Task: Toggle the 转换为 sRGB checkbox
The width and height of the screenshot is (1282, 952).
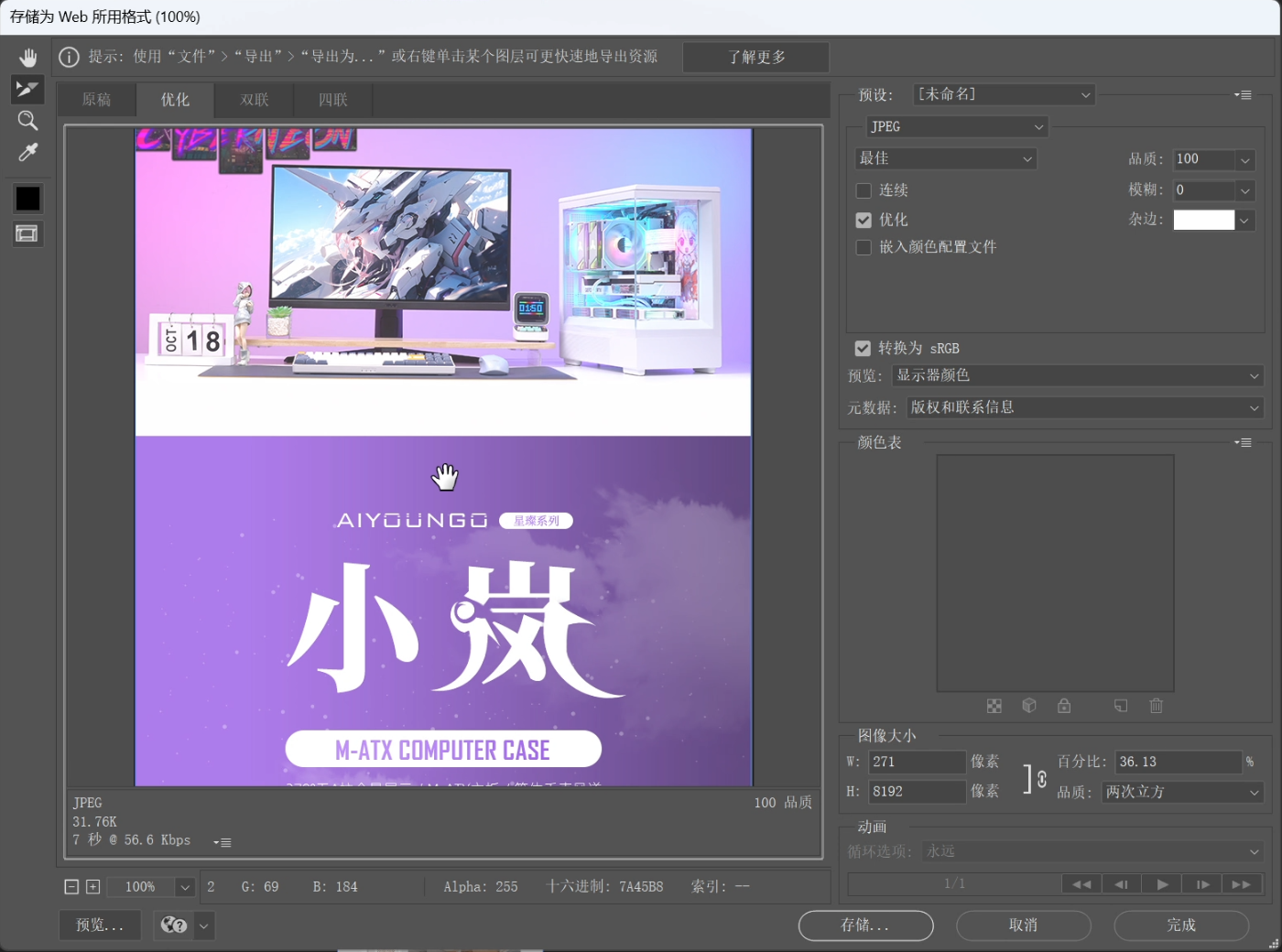Action: tap(863, 349)
